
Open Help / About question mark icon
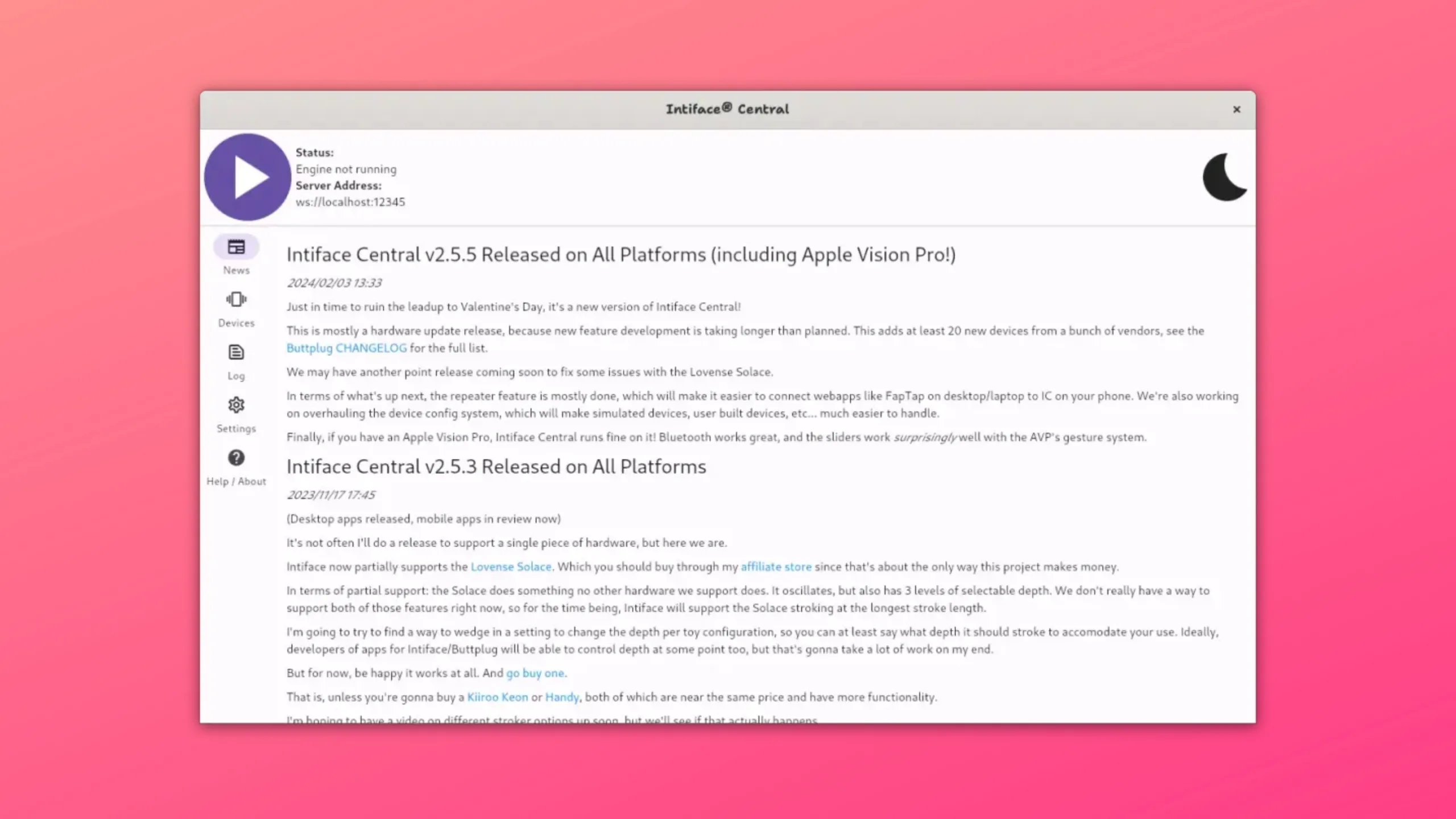click(236, 458)
